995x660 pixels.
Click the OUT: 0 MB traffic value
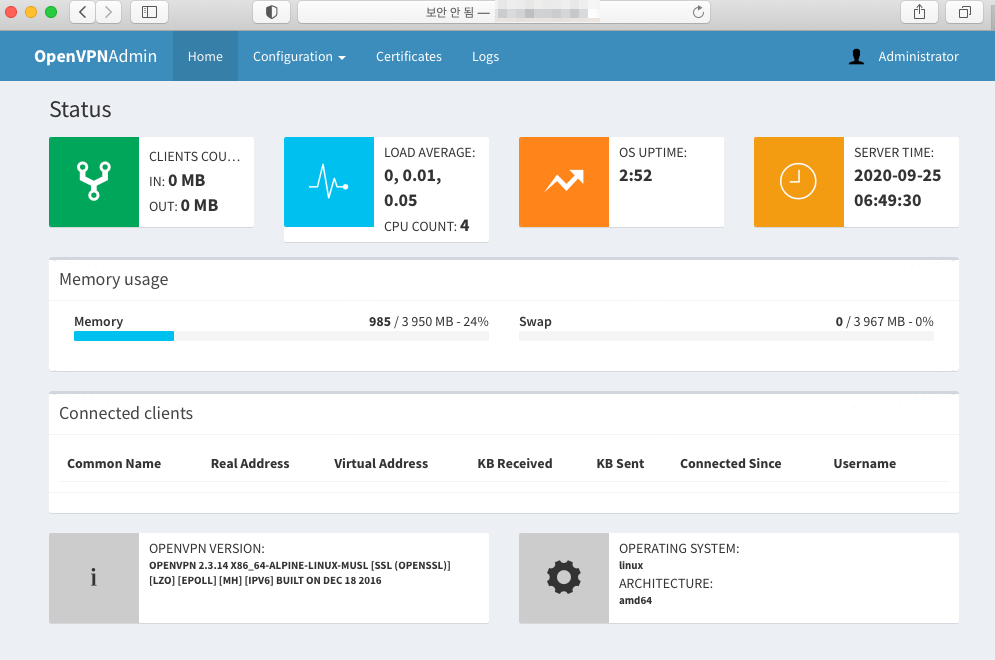coord(183,206)
